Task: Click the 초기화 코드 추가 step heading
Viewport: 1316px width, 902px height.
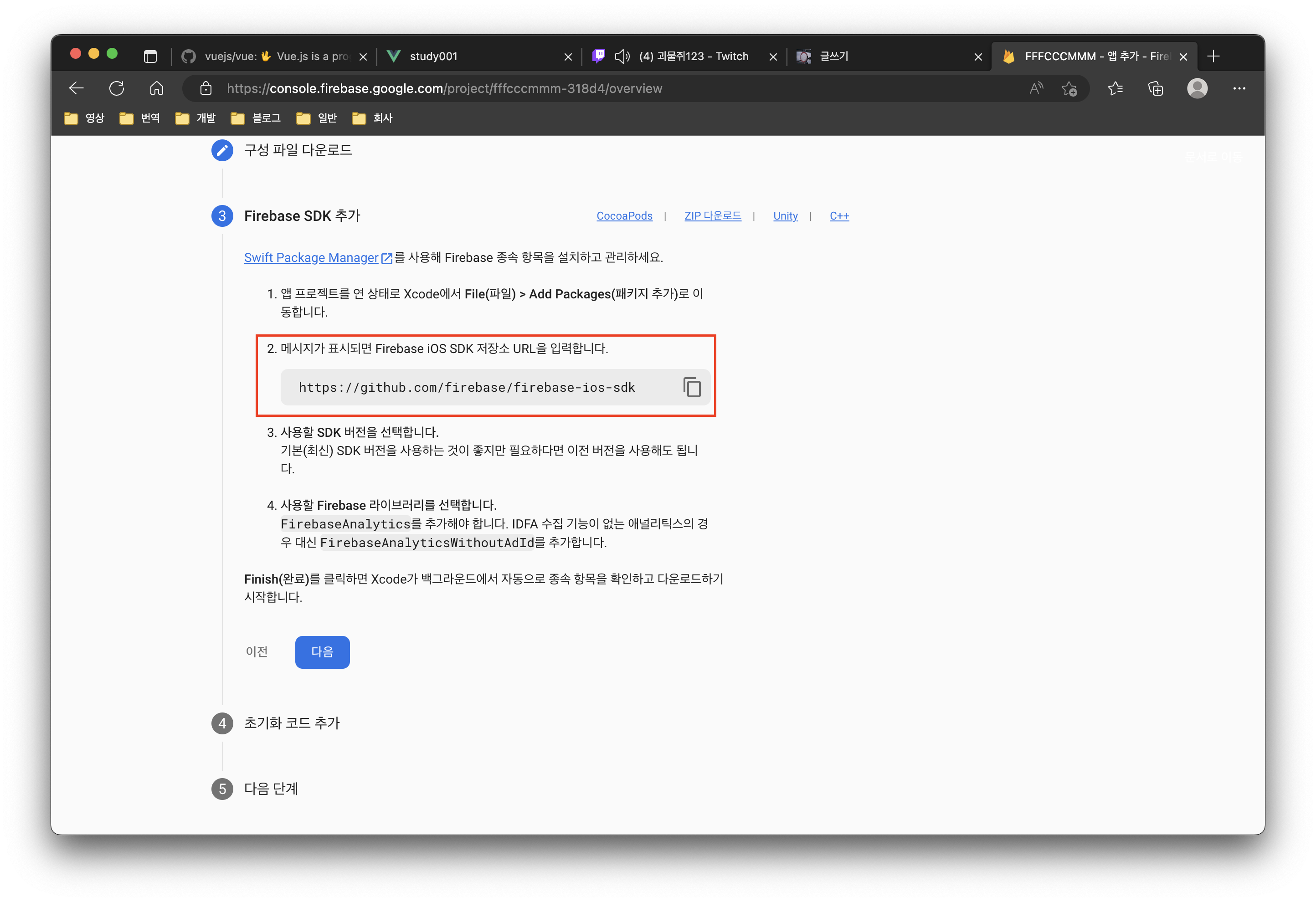Action: click(x=292, y=723)
